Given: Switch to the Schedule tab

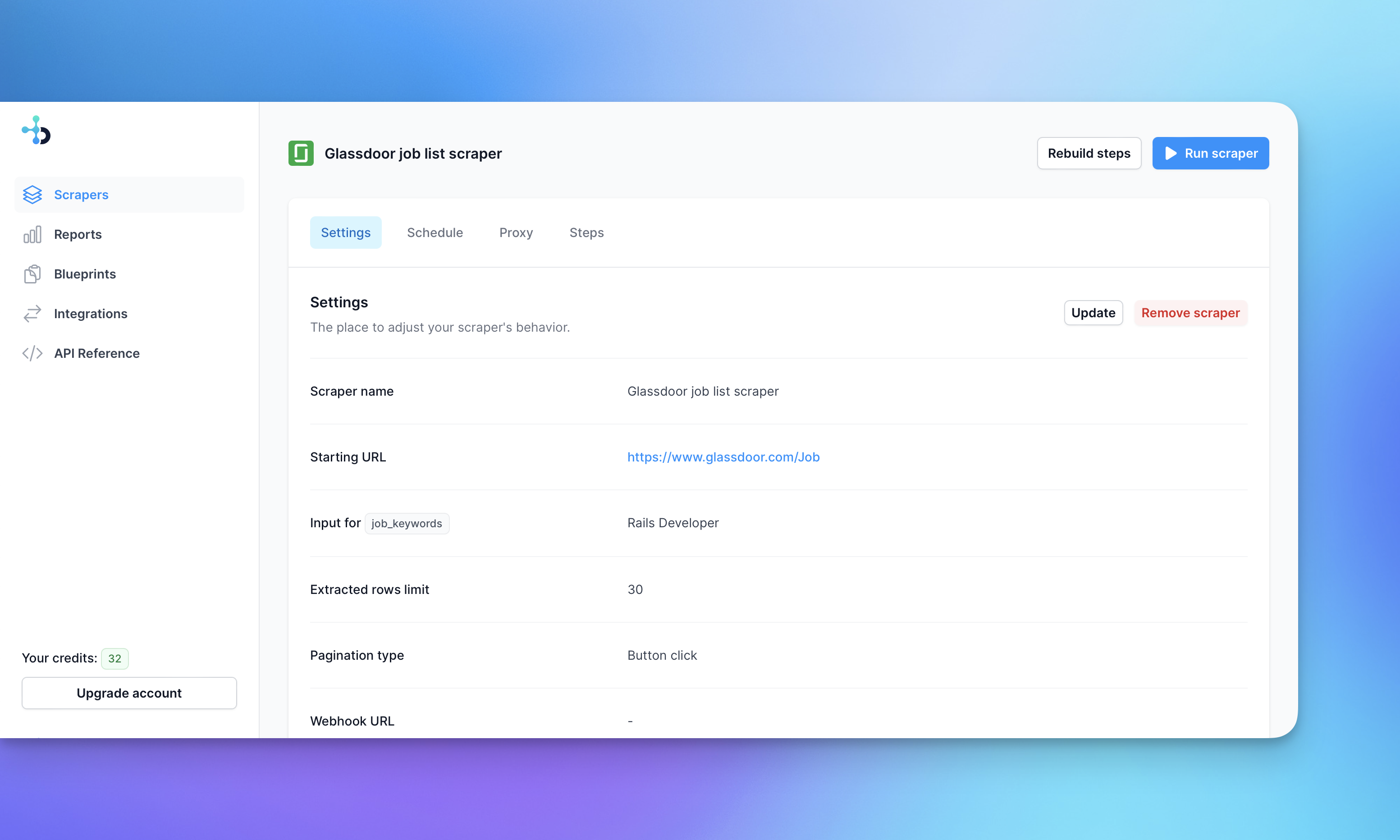Looking at the screenshot, I should point(434,233).
